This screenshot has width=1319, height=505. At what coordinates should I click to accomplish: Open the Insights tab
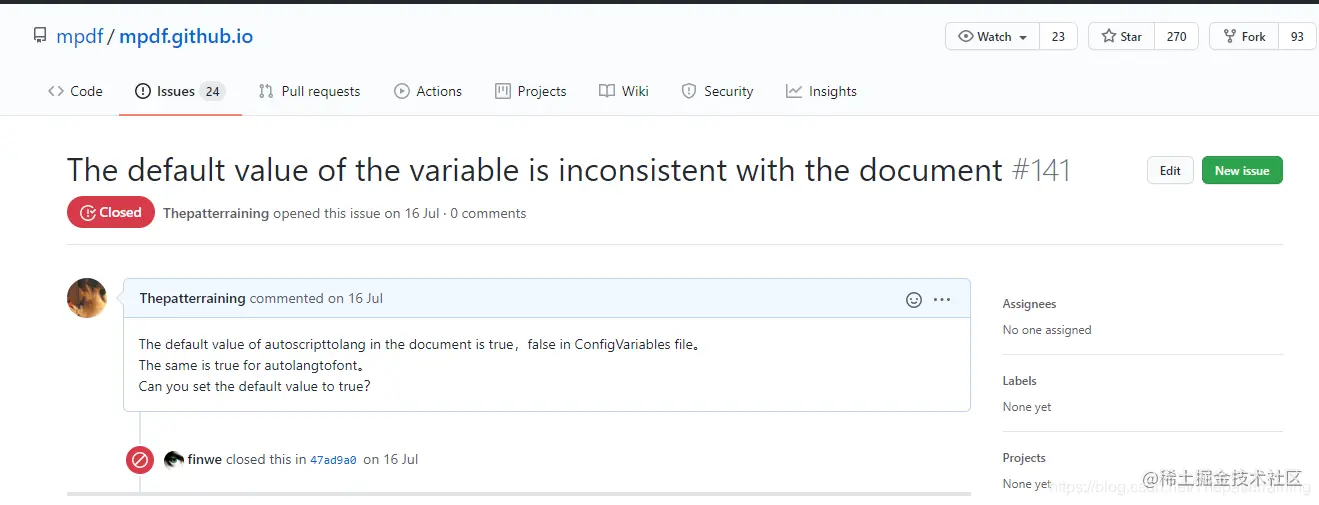coord(821,91)
